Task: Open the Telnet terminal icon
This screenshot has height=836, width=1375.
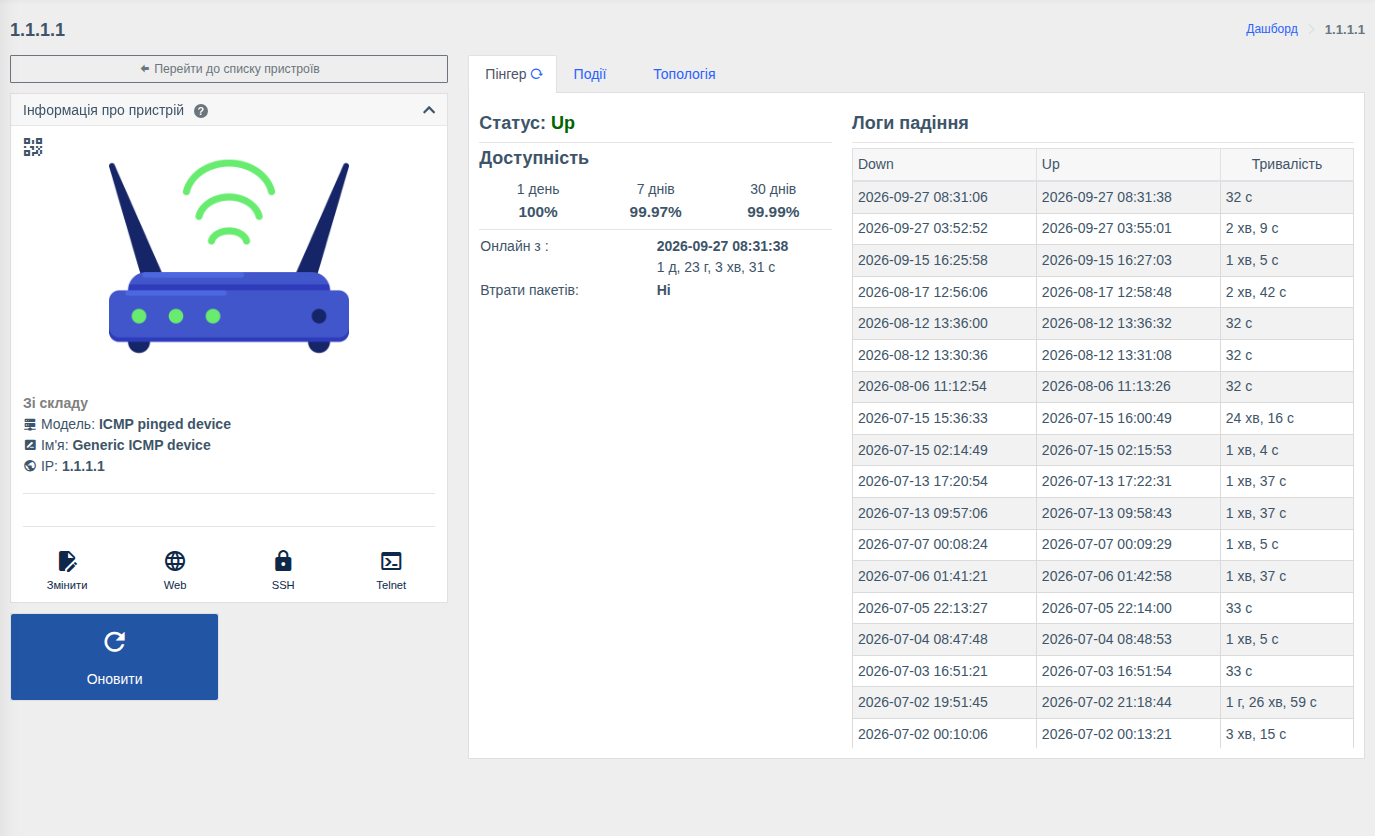Action: 391,561
